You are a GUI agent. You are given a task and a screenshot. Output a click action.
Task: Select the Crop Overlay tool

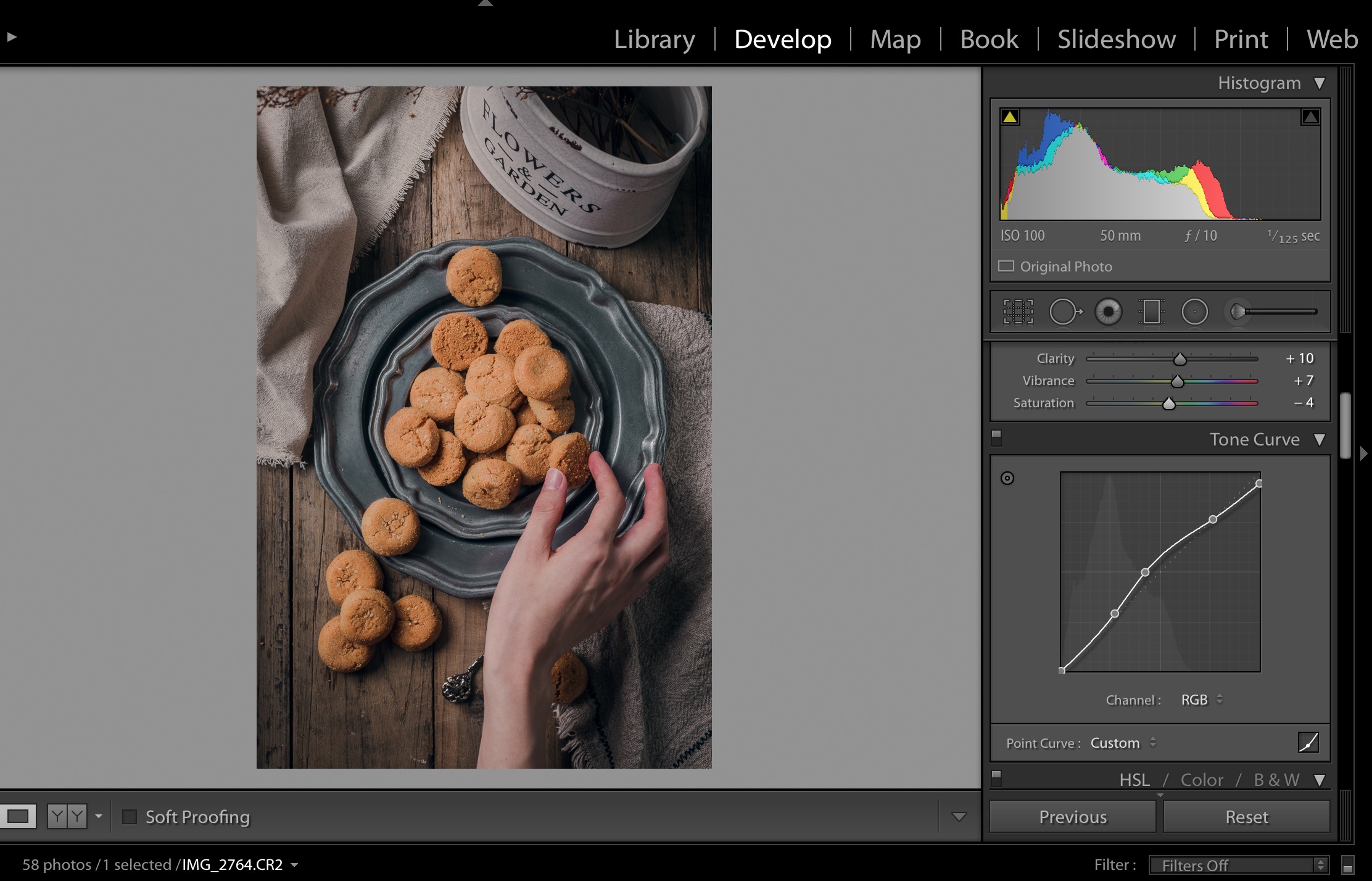tap(1018, 312)
